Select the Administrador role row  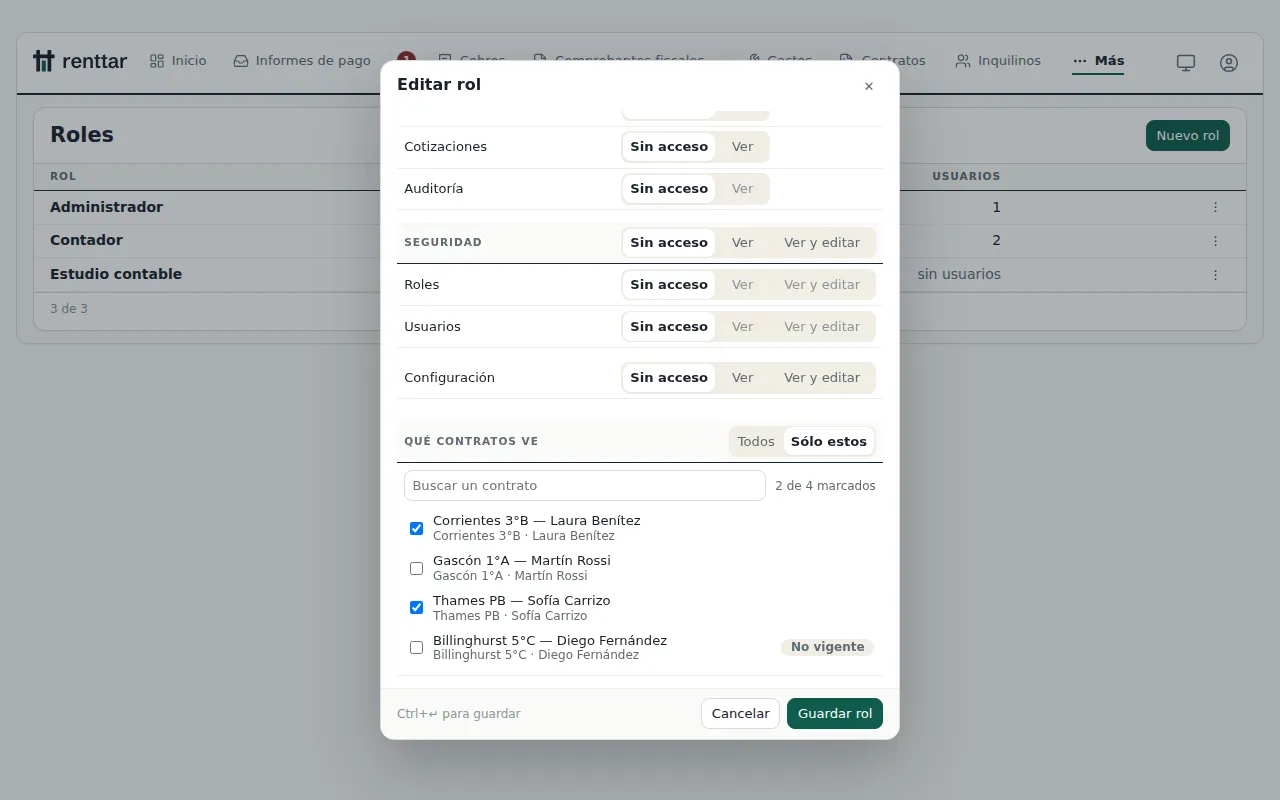coord(640,207)
